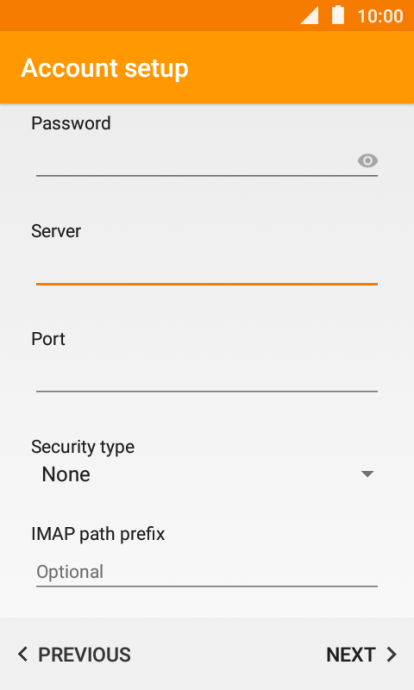This screenshot has height=690, width=414.
Task: Tap the Server label
Action: (x=56, y=231)
